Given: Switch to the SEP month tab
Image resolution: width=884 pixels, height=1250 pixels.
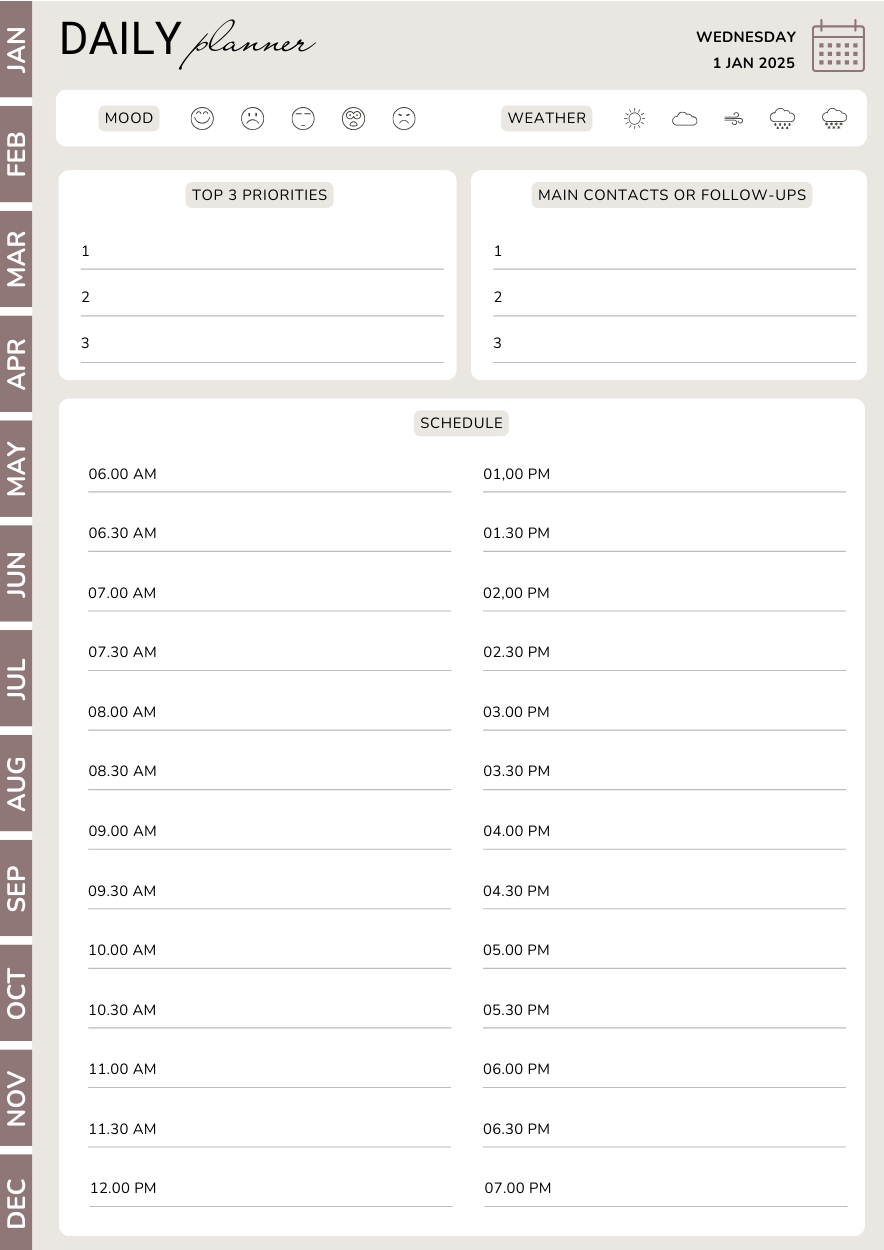Looking at the screenshot, I should tap(16, 887).
